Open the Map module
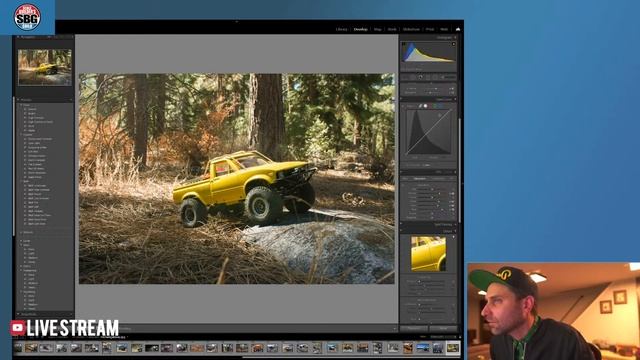Image resolution: width=640 pixels, height=360 pixels. [x=378, y=29]
